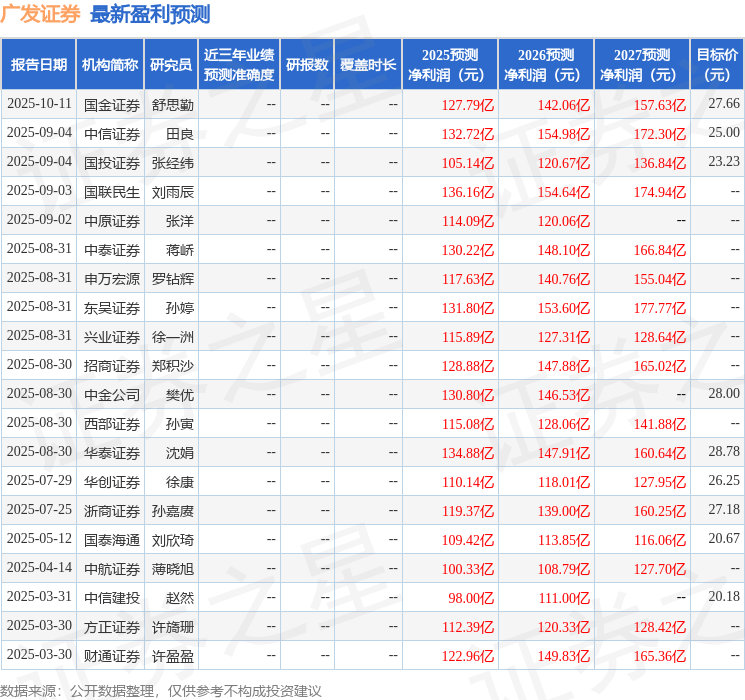Click the 中原证券 institution cell
This screenshot has height=700, width=745.
(112, 221)
